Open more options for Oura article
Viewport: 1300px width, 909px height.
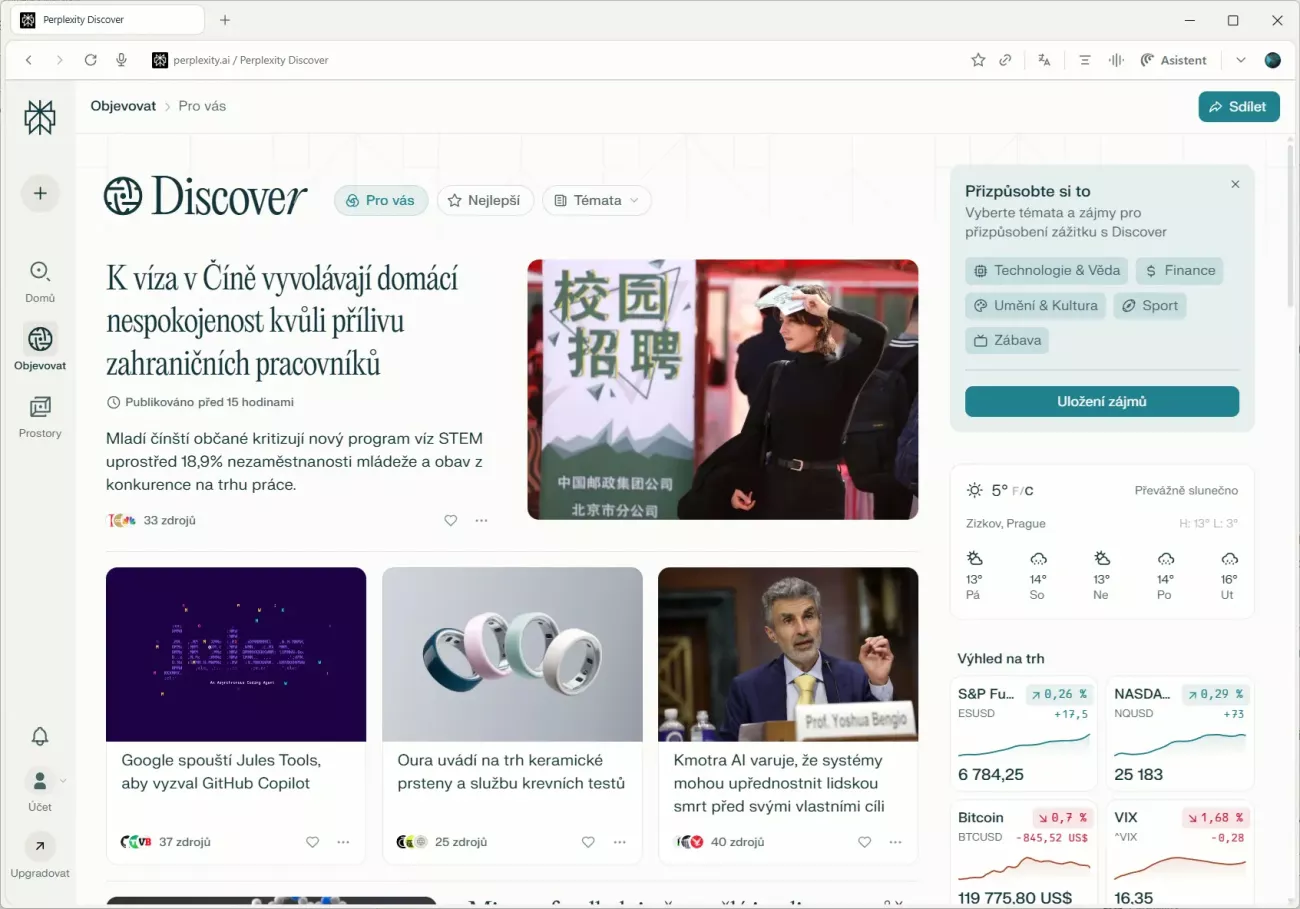click(619, 842)
